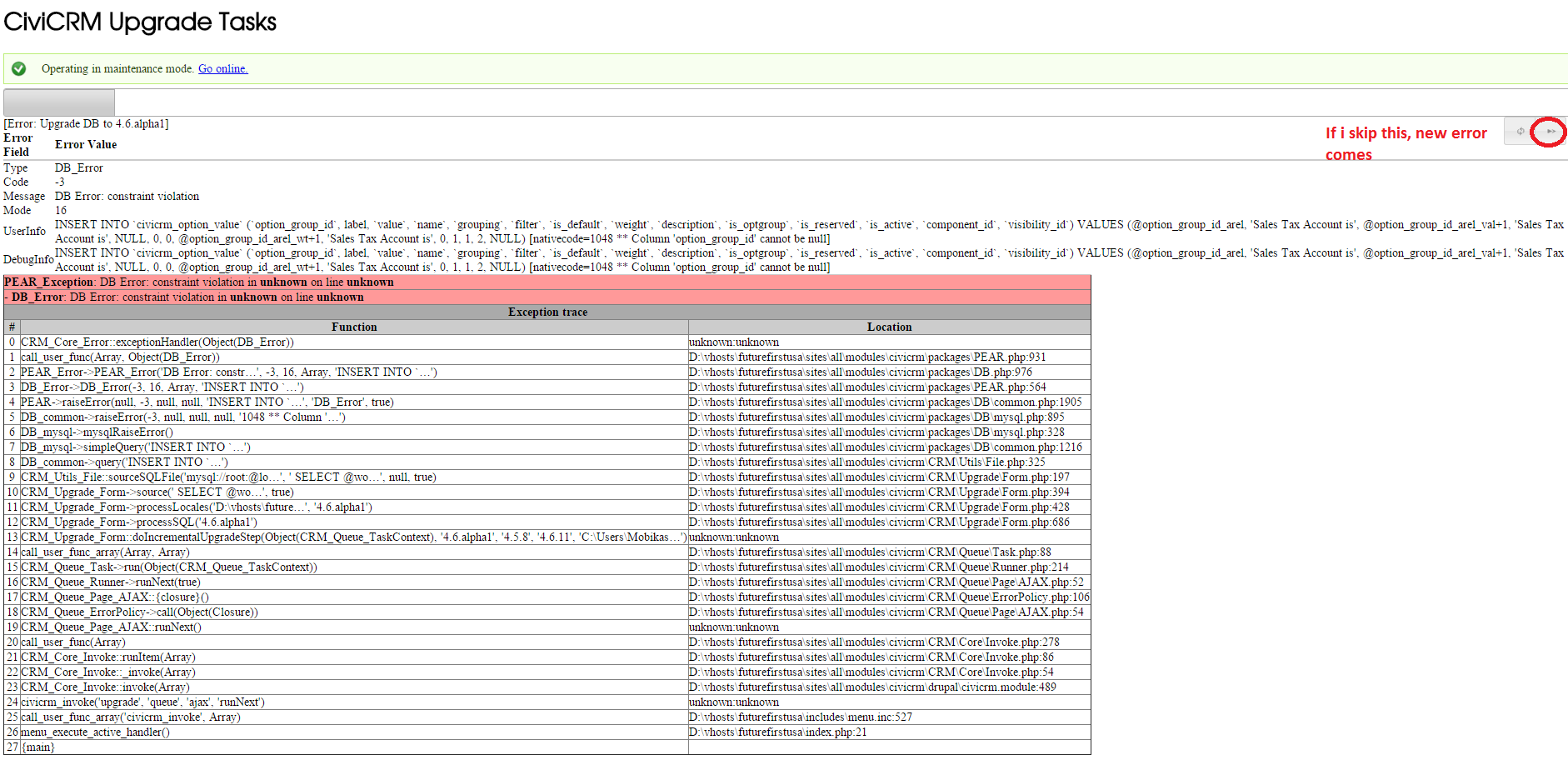The image size is (1568, 765).
Task: Click the 'DB_Error' type value
Action: tap(79, 167)
